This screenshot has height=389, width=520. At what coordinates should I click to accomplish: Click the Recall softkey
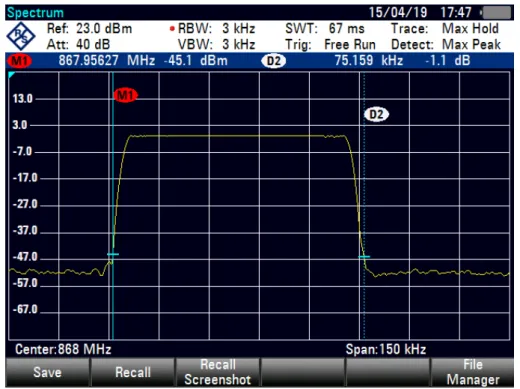[x=133, y=372]
